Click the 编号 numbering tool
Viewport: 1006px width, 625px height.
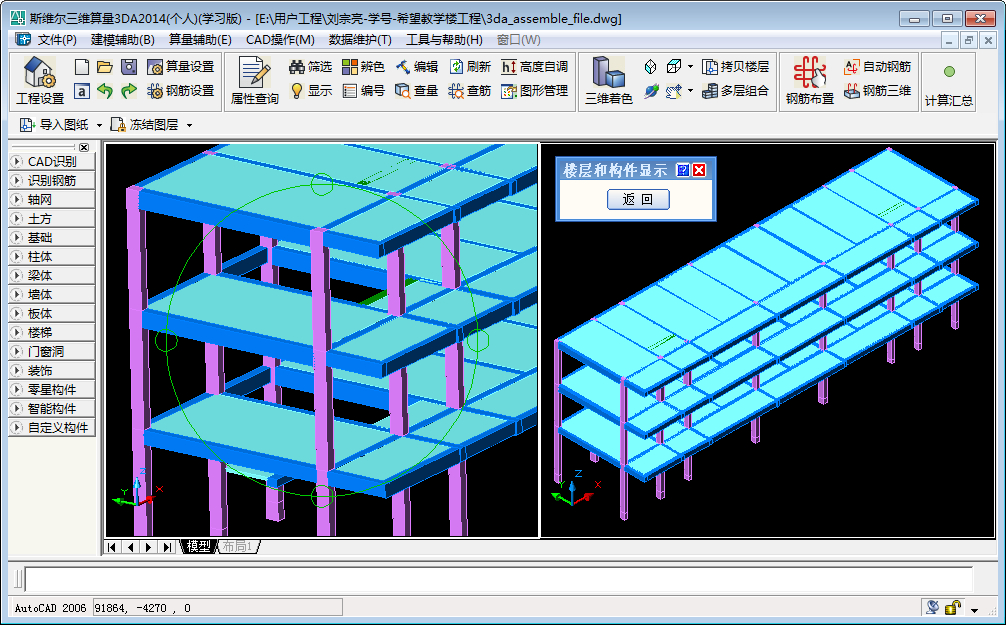pyautogui.click(x=363, y=91)
